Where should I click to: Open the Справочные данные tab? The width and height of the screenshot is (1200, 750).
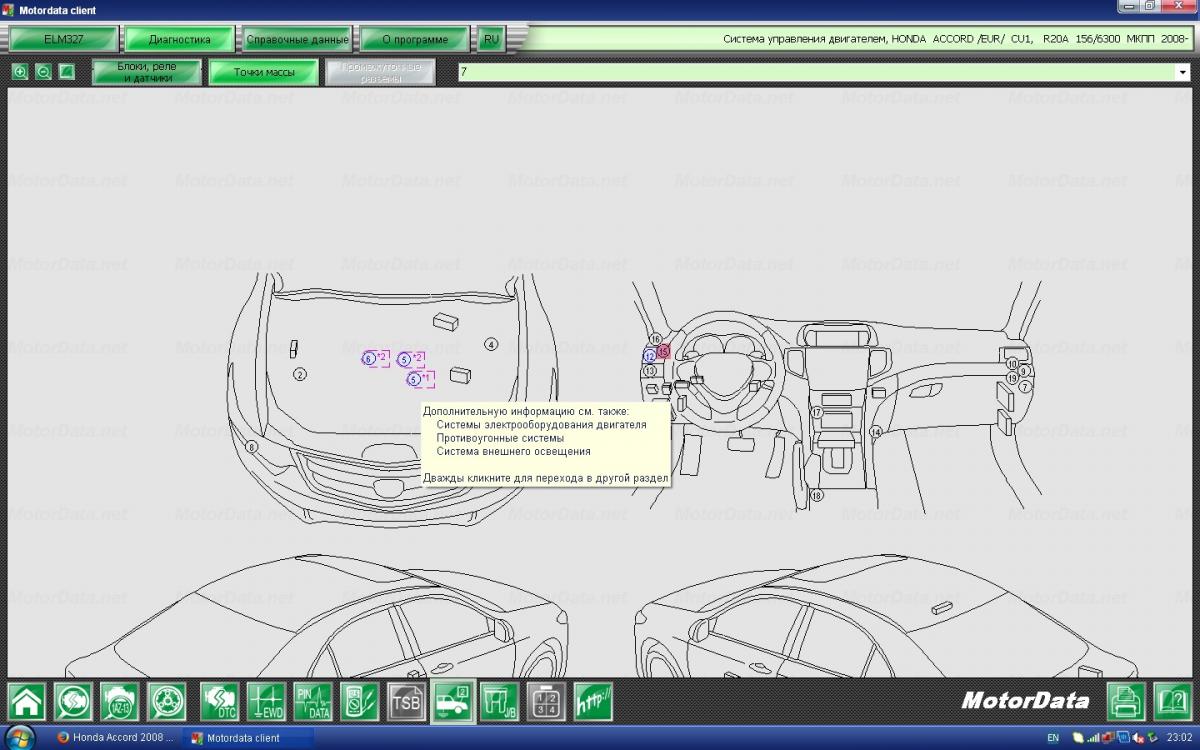coord(297,40)
